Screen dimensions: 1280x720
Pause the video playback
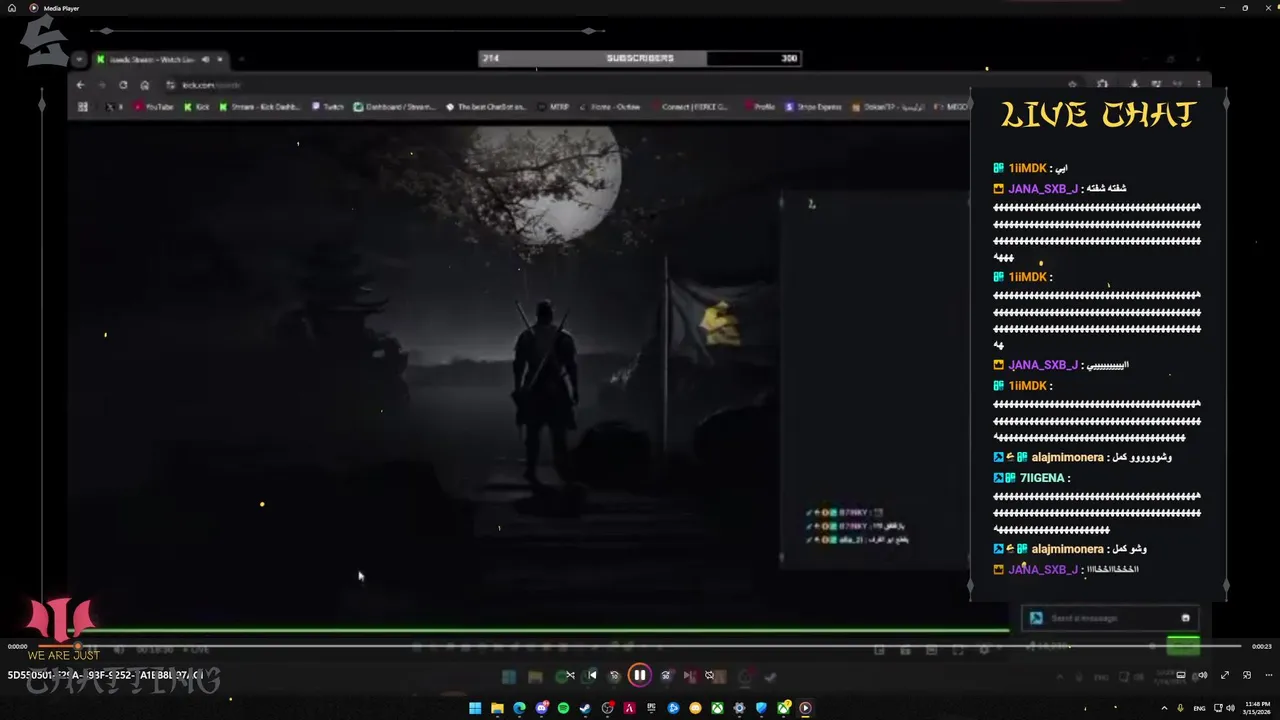639,675
